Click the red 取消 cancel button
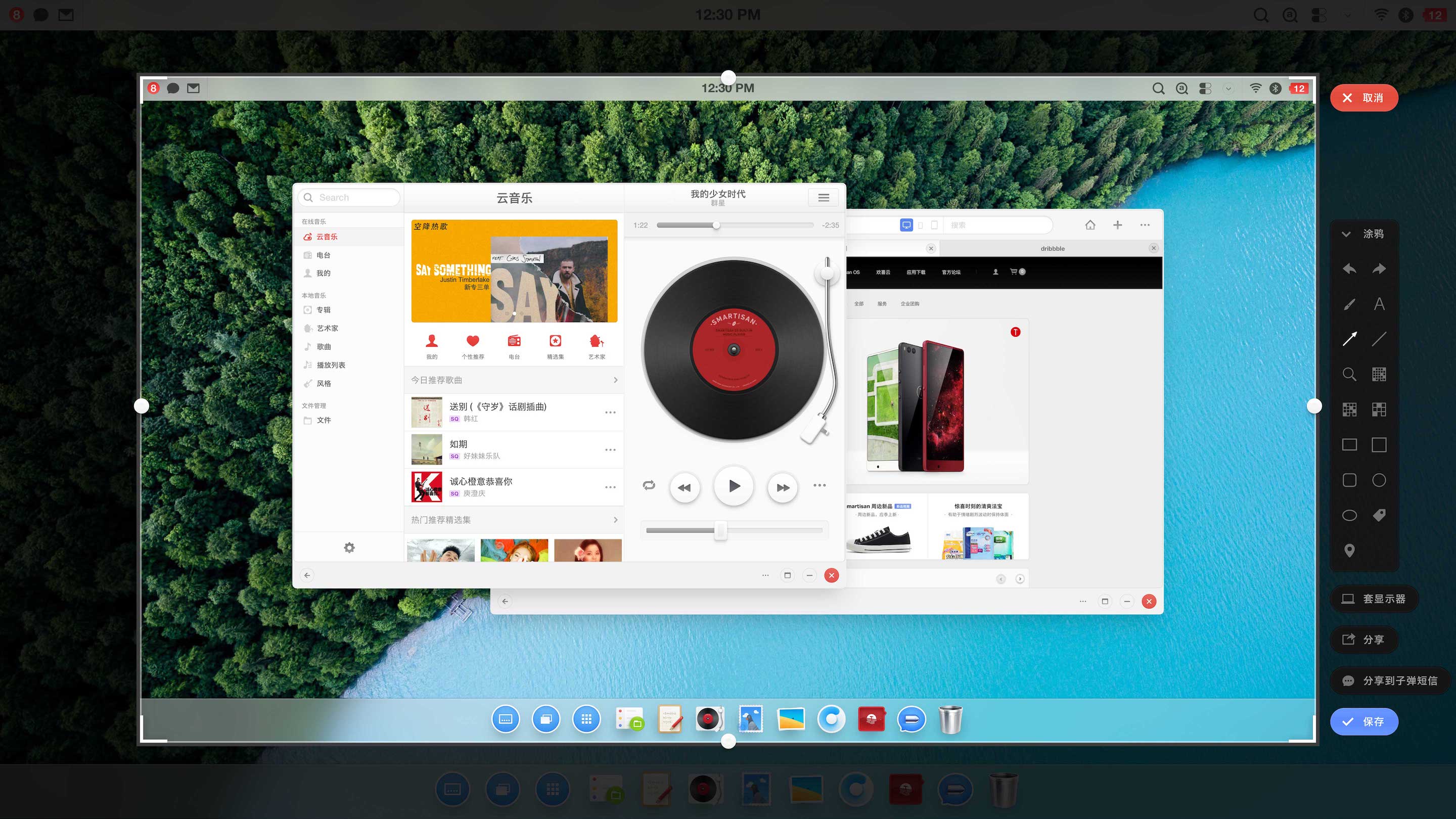The height and width of the screenshot is (819, 1456). click(x=1364, y=98)
